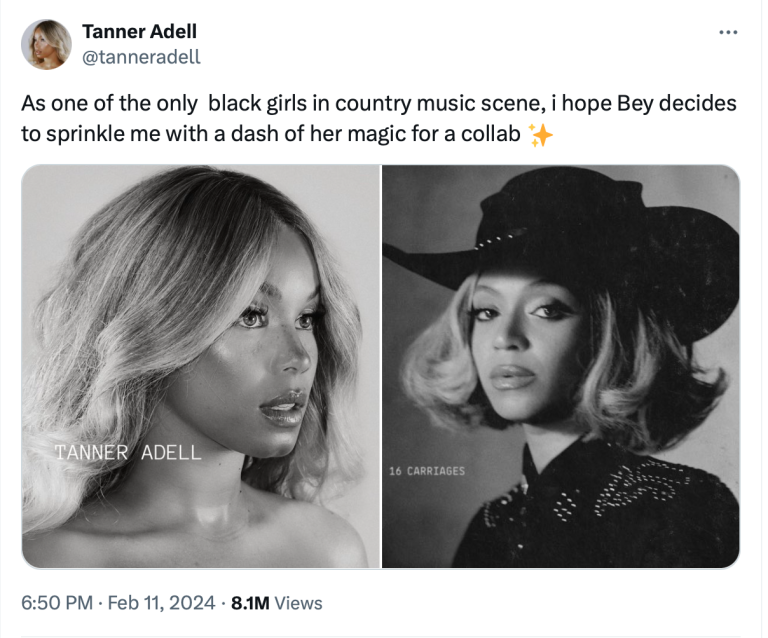Click the 6:50 PM timestamp
768x638 pixels.
point(59,602)
